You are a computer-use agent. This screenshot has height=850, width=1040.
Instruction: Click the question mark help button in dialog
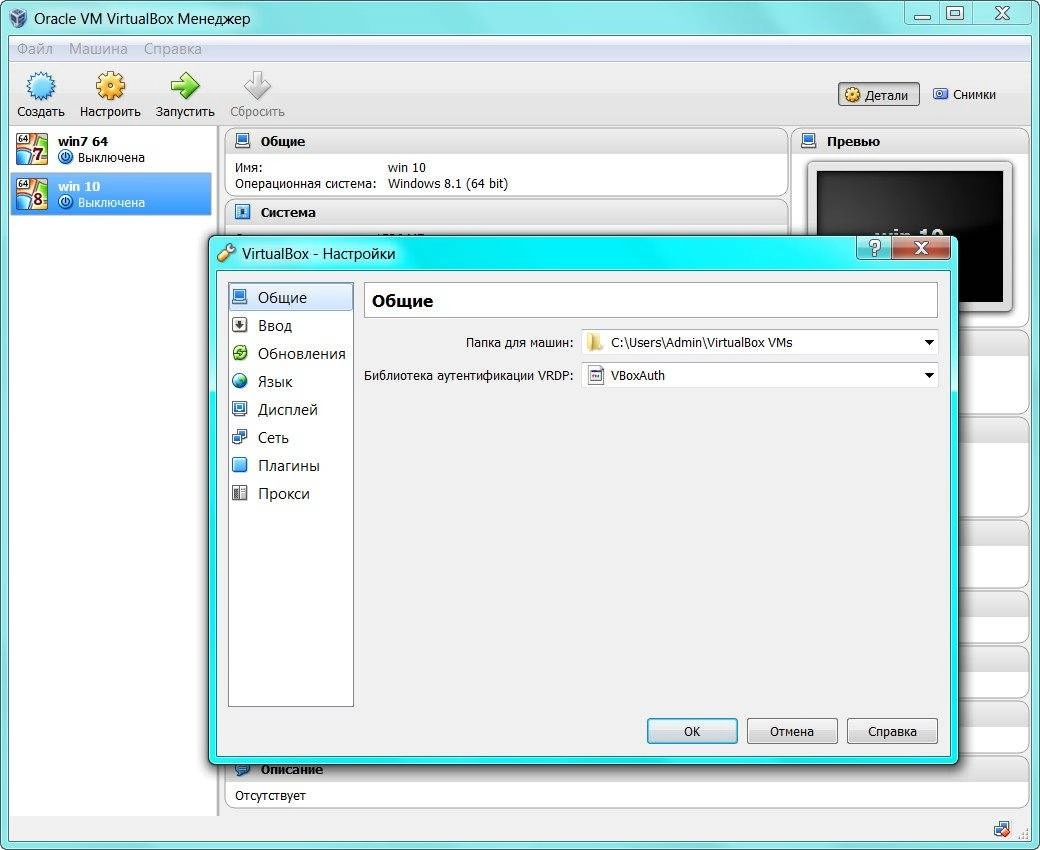[x=874, y=248]
